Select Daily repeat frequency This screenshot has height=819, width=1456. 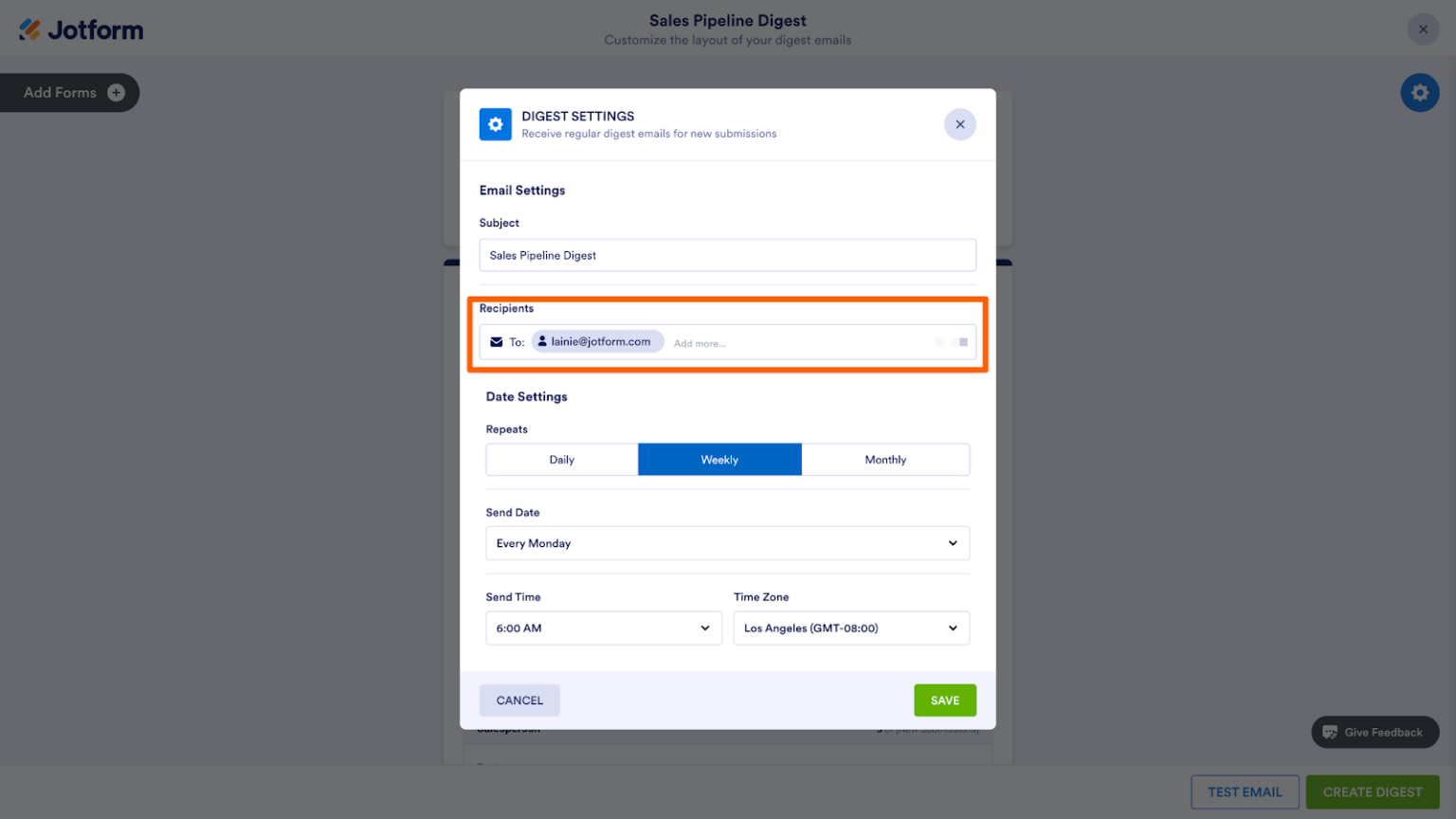(561, 459)
